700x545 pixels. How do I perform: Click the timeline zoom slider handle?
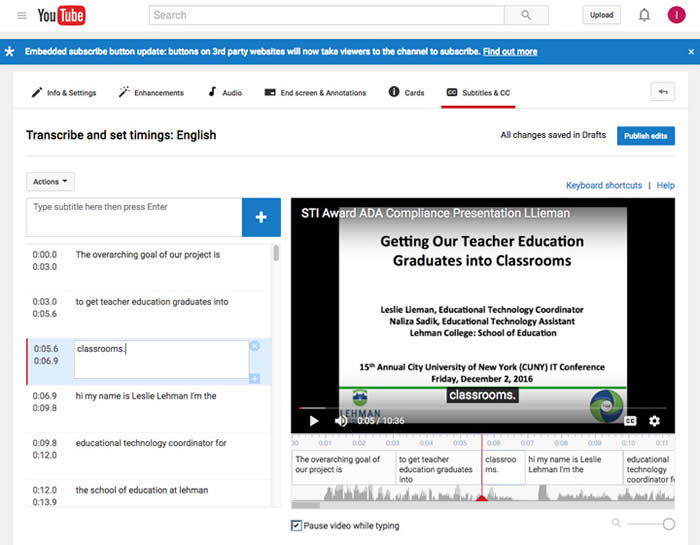668,524
